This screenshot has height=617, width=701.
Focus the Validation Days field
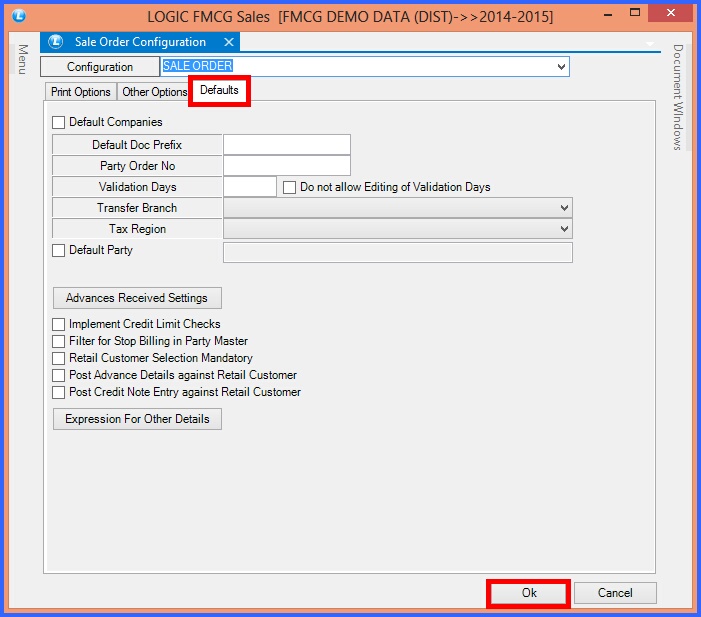[250, 187]
